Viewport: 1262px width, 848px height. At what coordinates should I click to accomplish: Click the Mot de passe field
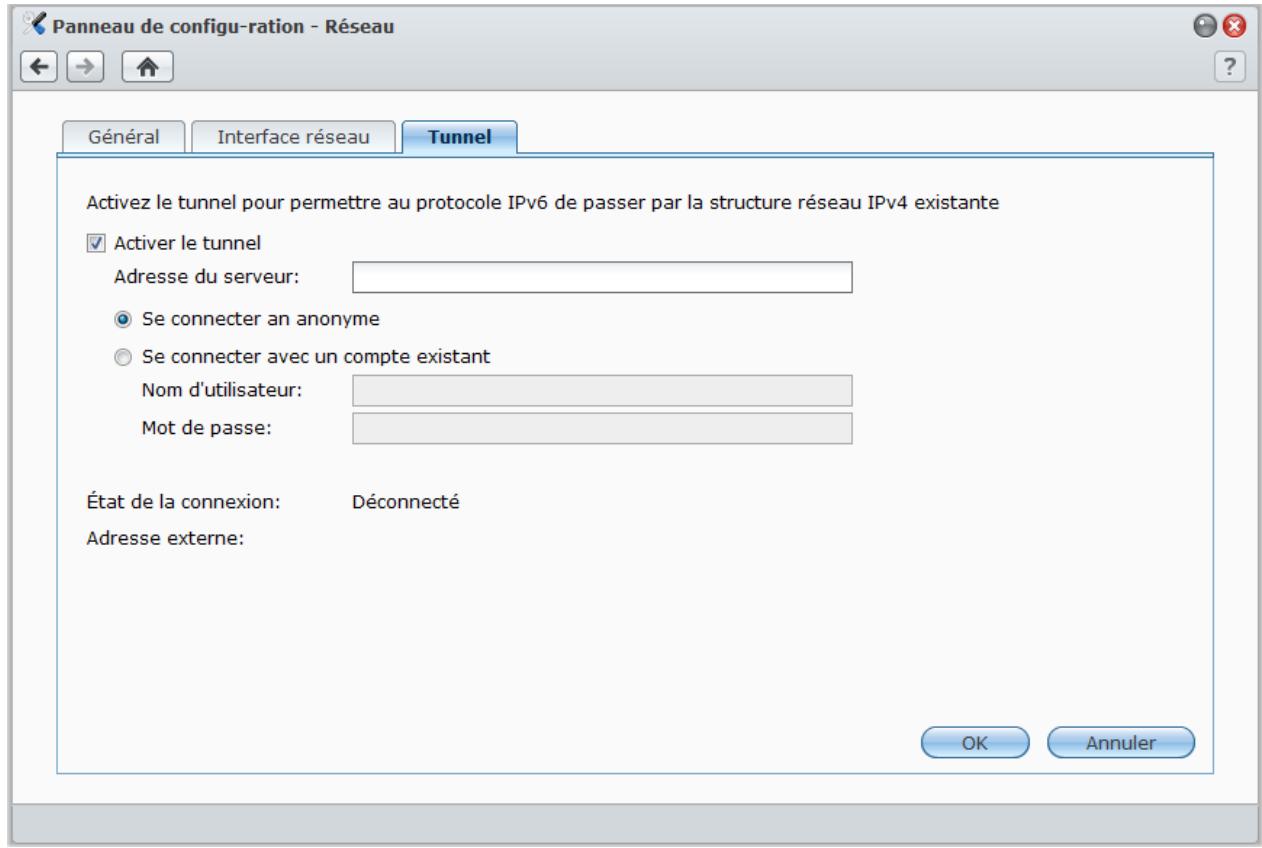tap(602, 428)
